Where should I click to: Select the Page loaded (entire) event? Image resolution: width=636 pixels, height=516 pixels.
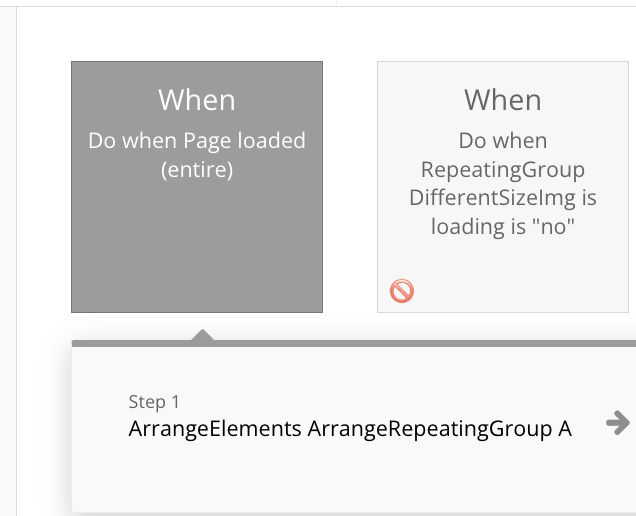click(x=197, y=187)
